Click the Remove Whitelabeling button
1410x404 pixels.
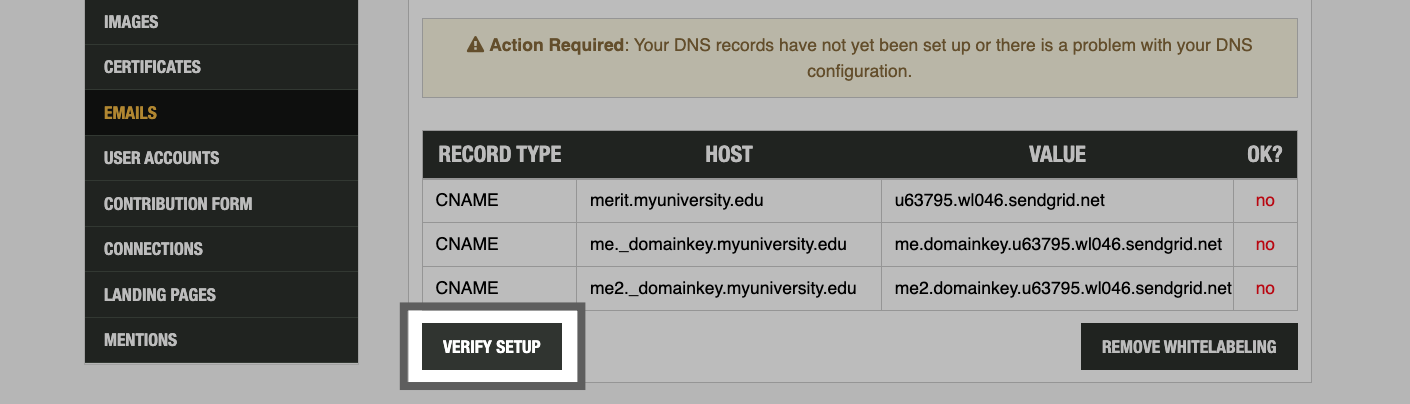(1189, 347)
